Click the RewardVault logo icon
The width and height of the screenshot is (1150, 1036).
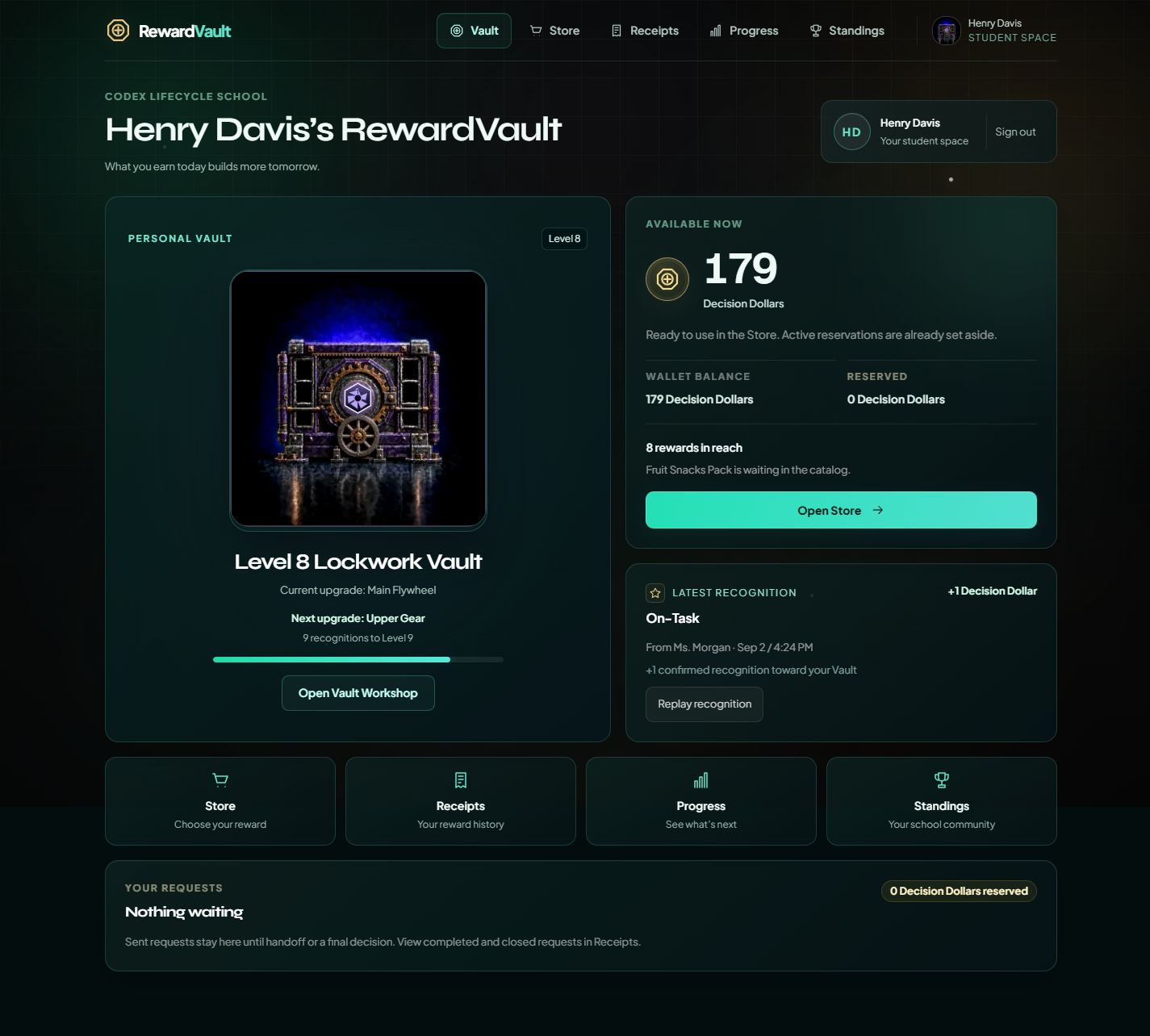coord(119,31)
